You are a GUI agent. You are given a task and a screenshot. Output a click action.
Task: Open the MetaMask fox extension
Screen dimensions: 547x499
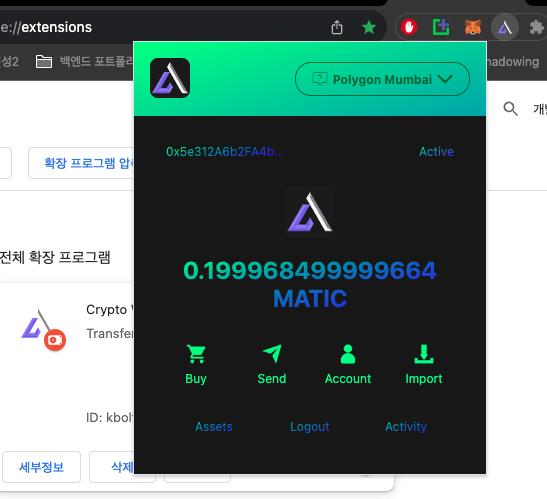click(473, 27)
